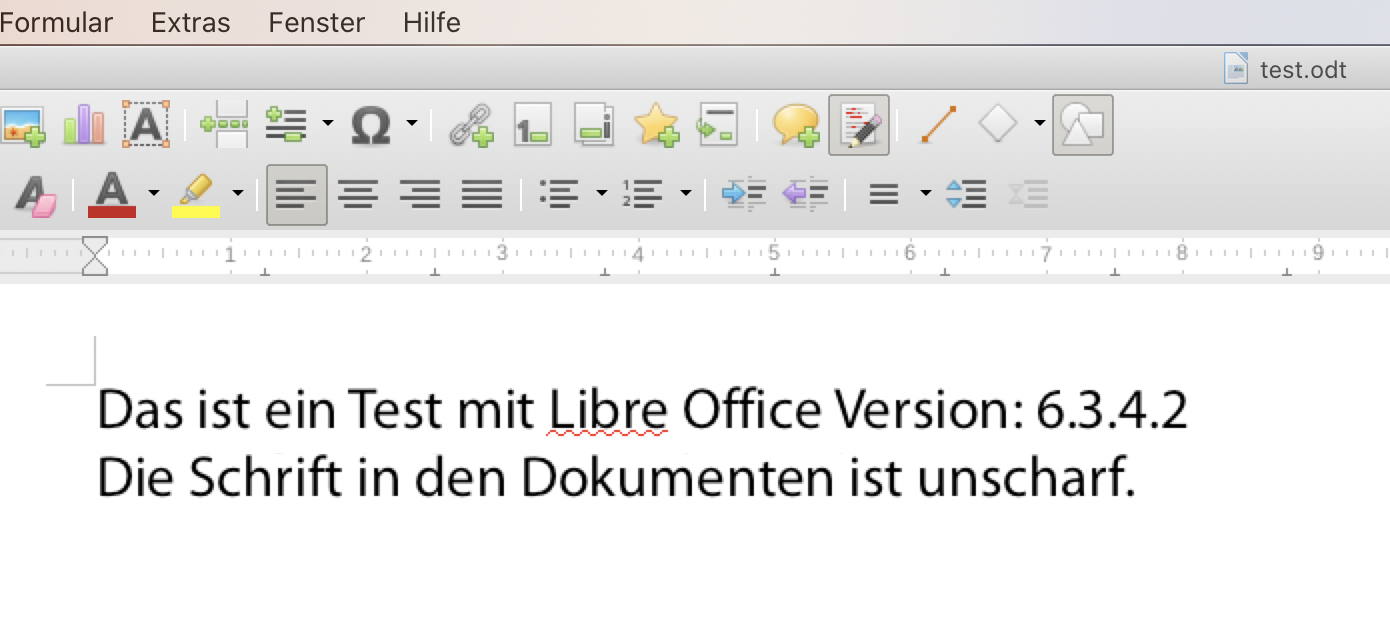The width and height of the screenshot is (1390, 620).
Task: Insert a text box with the framed A
Action: [x=146, y=125]
